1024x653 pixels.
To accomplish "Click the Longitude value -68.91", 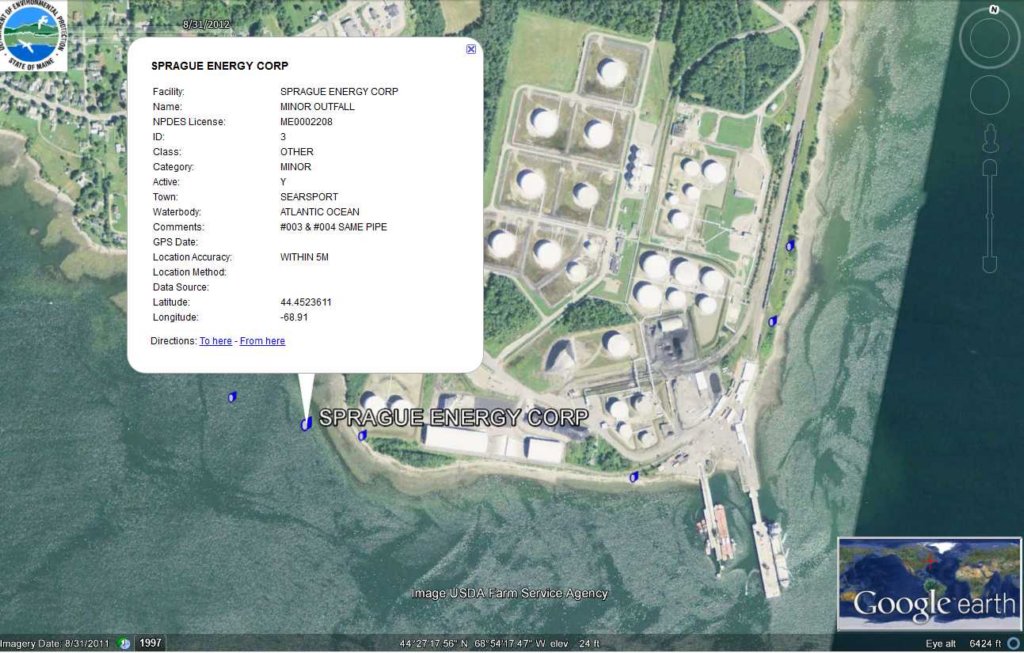I will pyautogui.click(x=294, y=317).
